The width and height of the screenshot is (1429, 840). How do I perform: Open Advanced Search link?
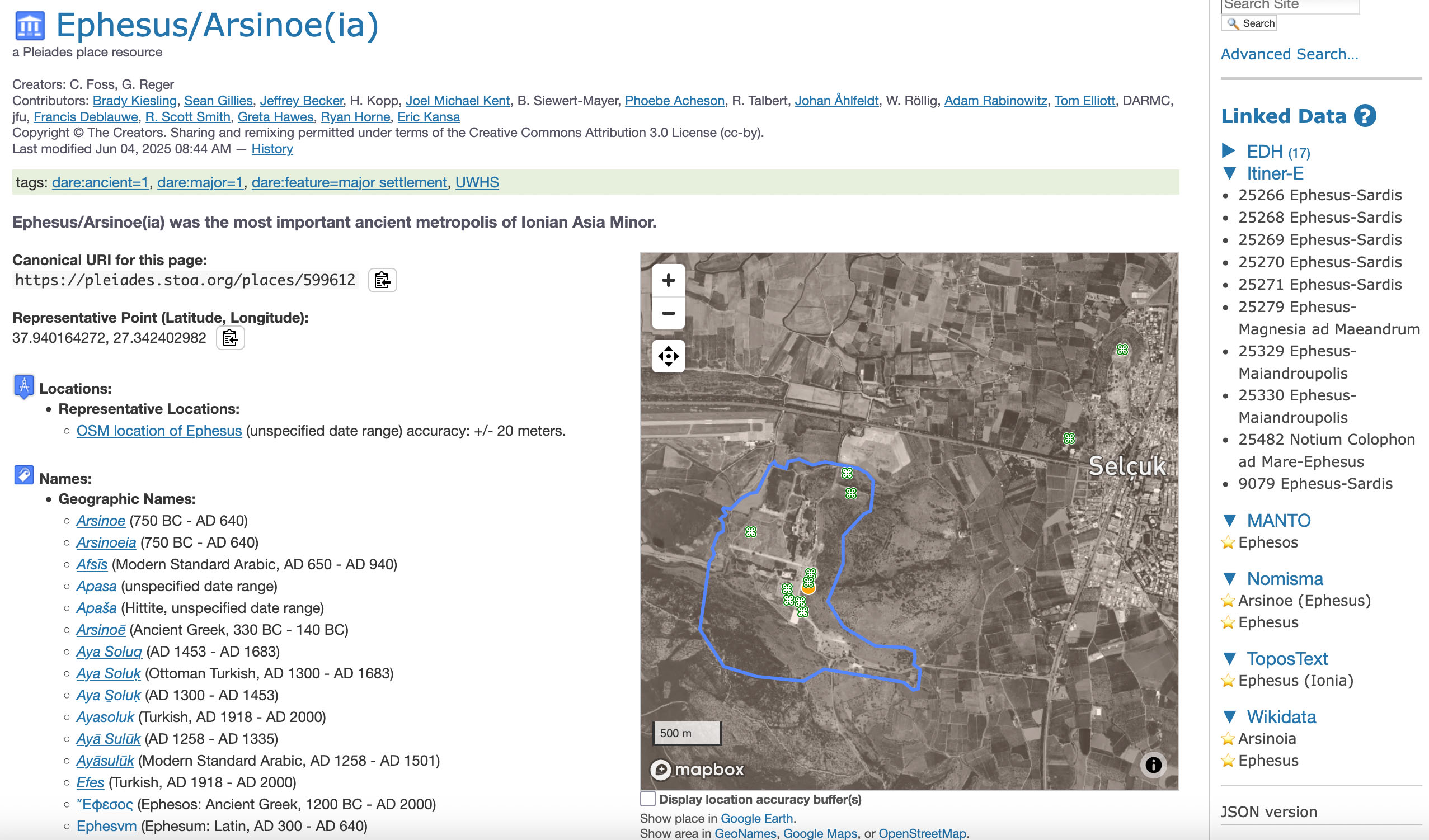[1289, 54]
